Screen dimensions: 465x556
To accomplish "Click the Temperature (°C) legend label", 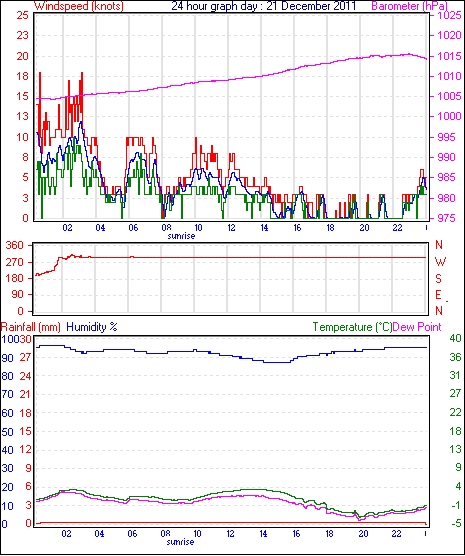I will pos(351,327).
